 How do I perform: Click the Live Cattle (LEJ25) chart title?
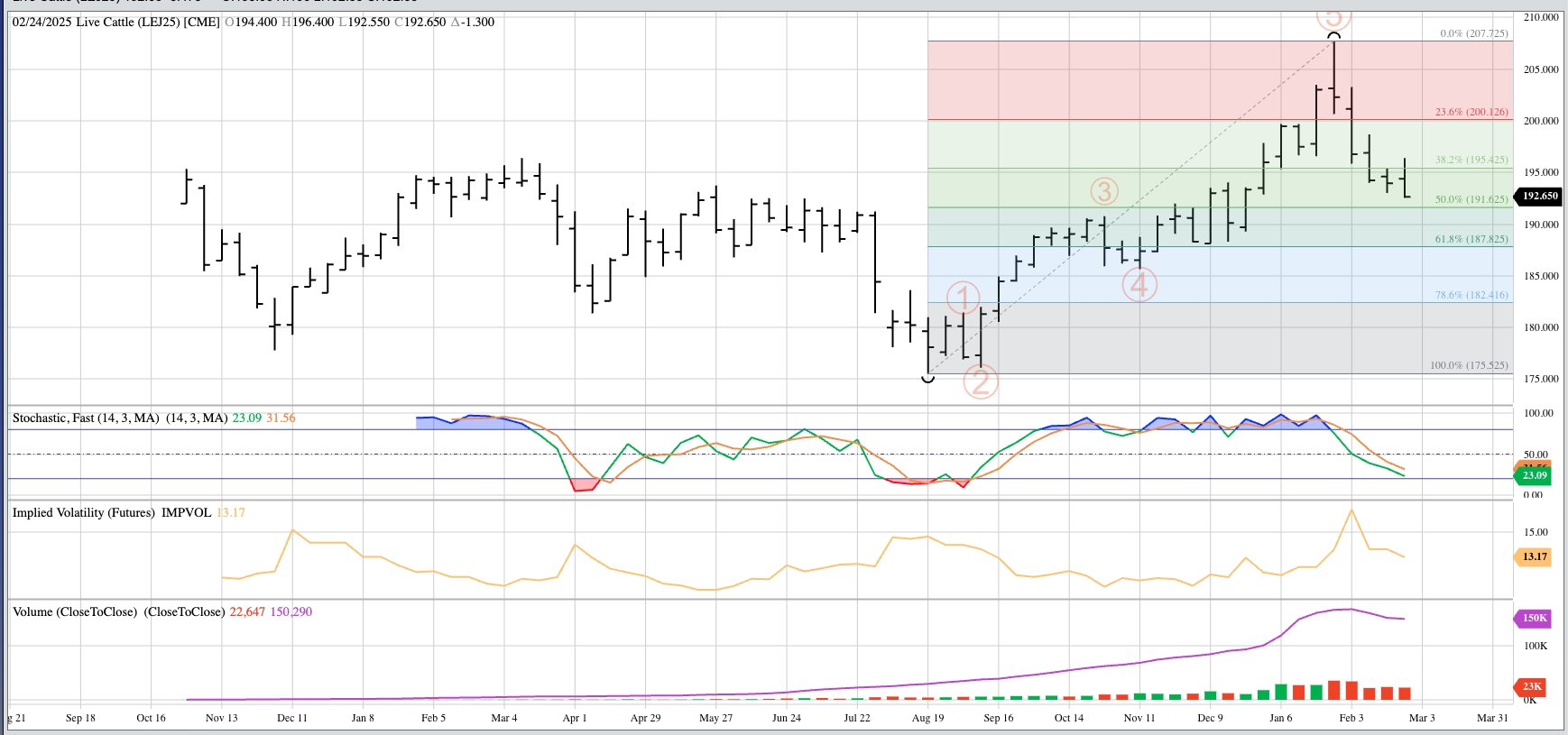click(116, 22)
